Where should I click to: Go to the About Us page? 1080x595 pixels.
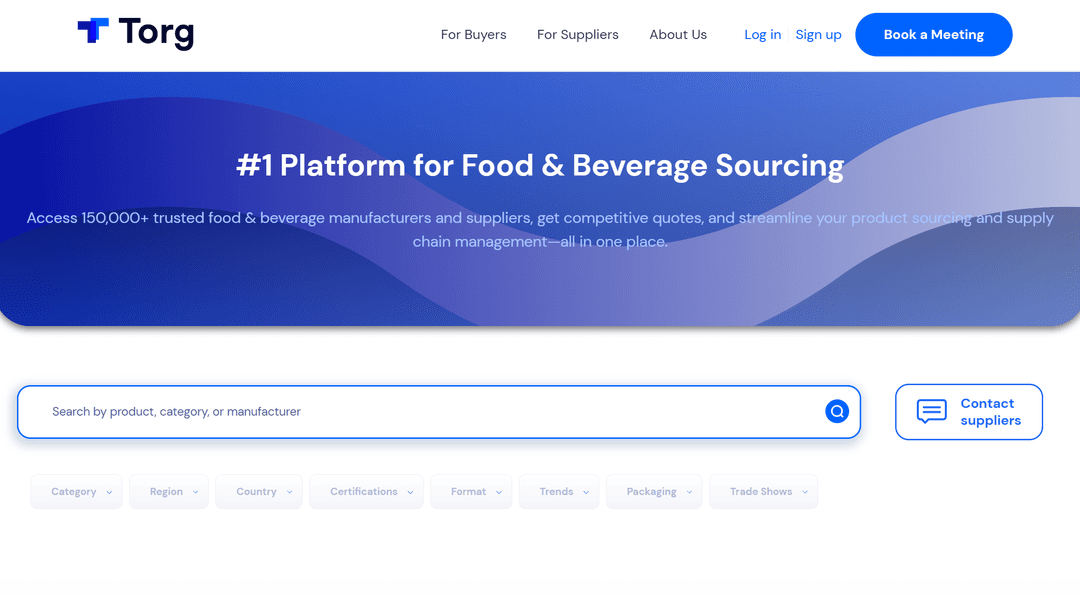[x=678, y=35]
